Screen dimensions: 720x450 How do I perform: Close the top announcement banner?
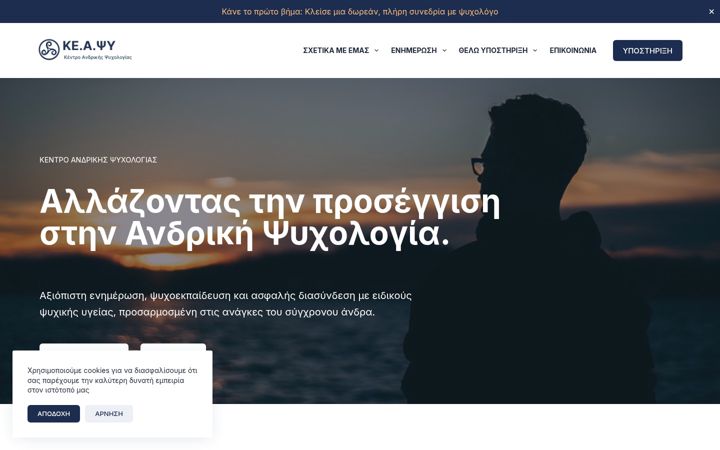(711, 11)
